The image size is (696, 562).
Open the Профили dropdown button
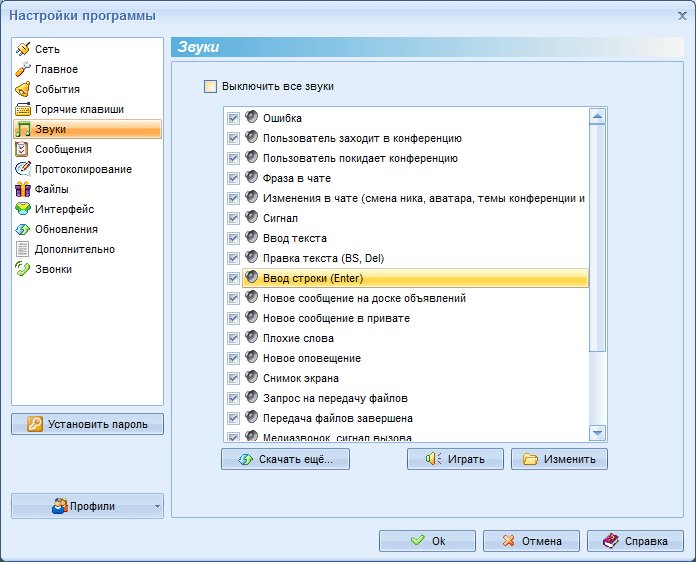tap(87, 506)
